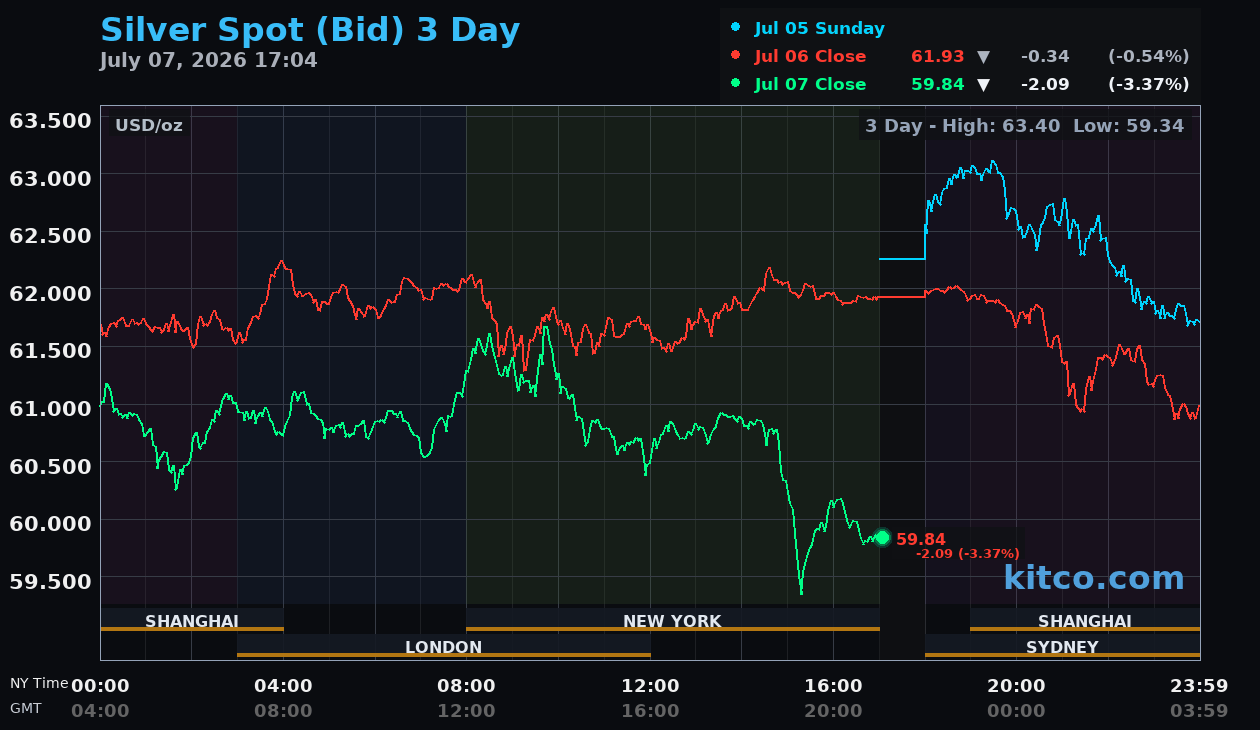Click the green current price marker dot
The height and width of the screenshot is (730, 1260).
point(882,538)
